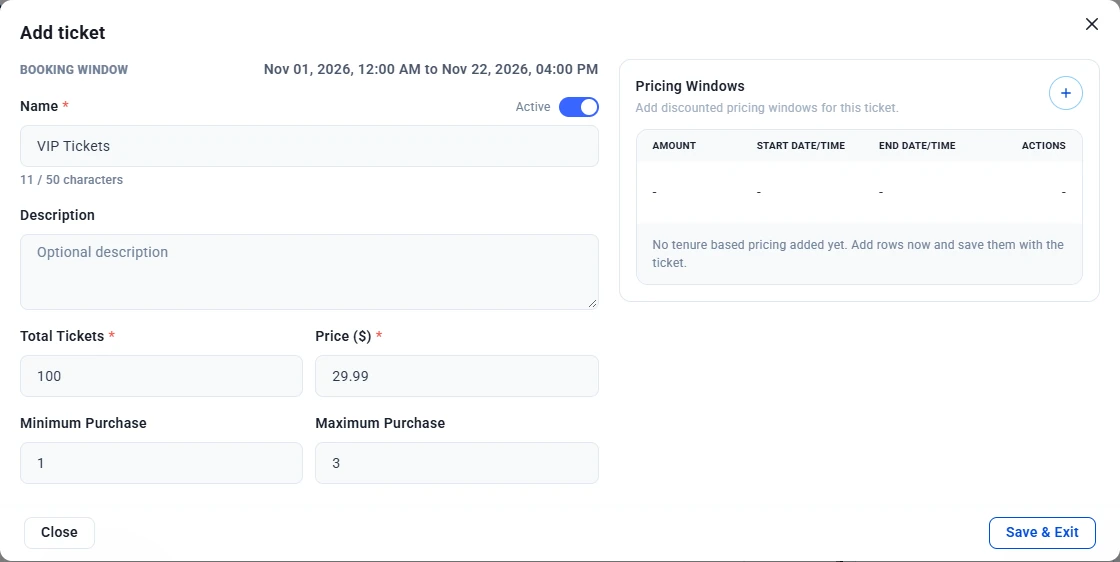Viewport: 1120px width, 562px height.
Task: Grab the description textarea resize handle
Action: click(x=592, y=303)
